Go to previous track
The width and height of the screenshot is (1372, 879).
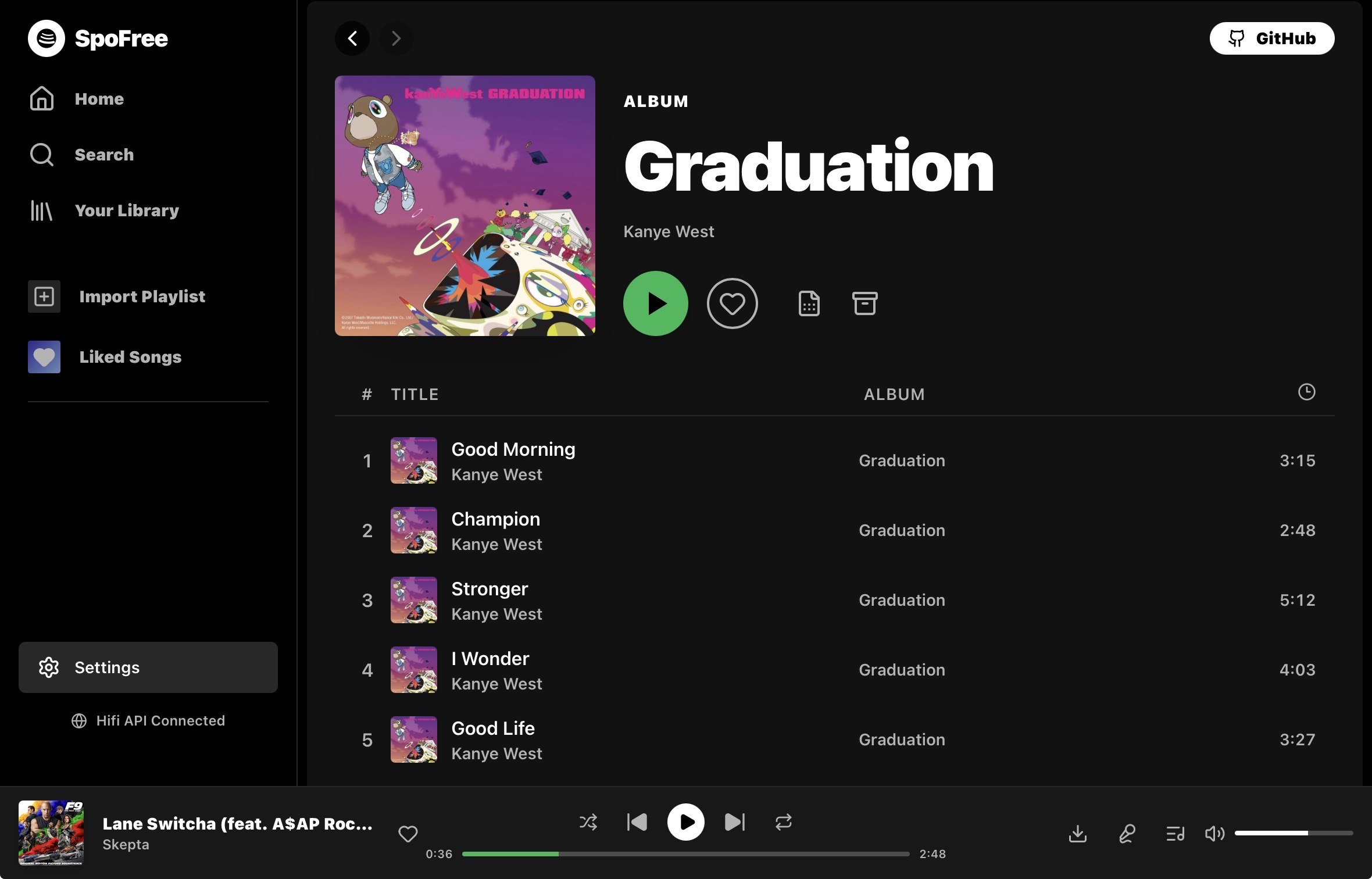(637, 822)
